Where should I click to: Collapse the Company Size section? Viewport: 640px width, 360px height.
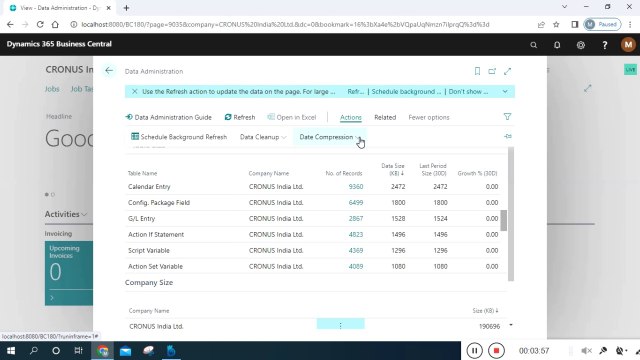click(149, 282)
